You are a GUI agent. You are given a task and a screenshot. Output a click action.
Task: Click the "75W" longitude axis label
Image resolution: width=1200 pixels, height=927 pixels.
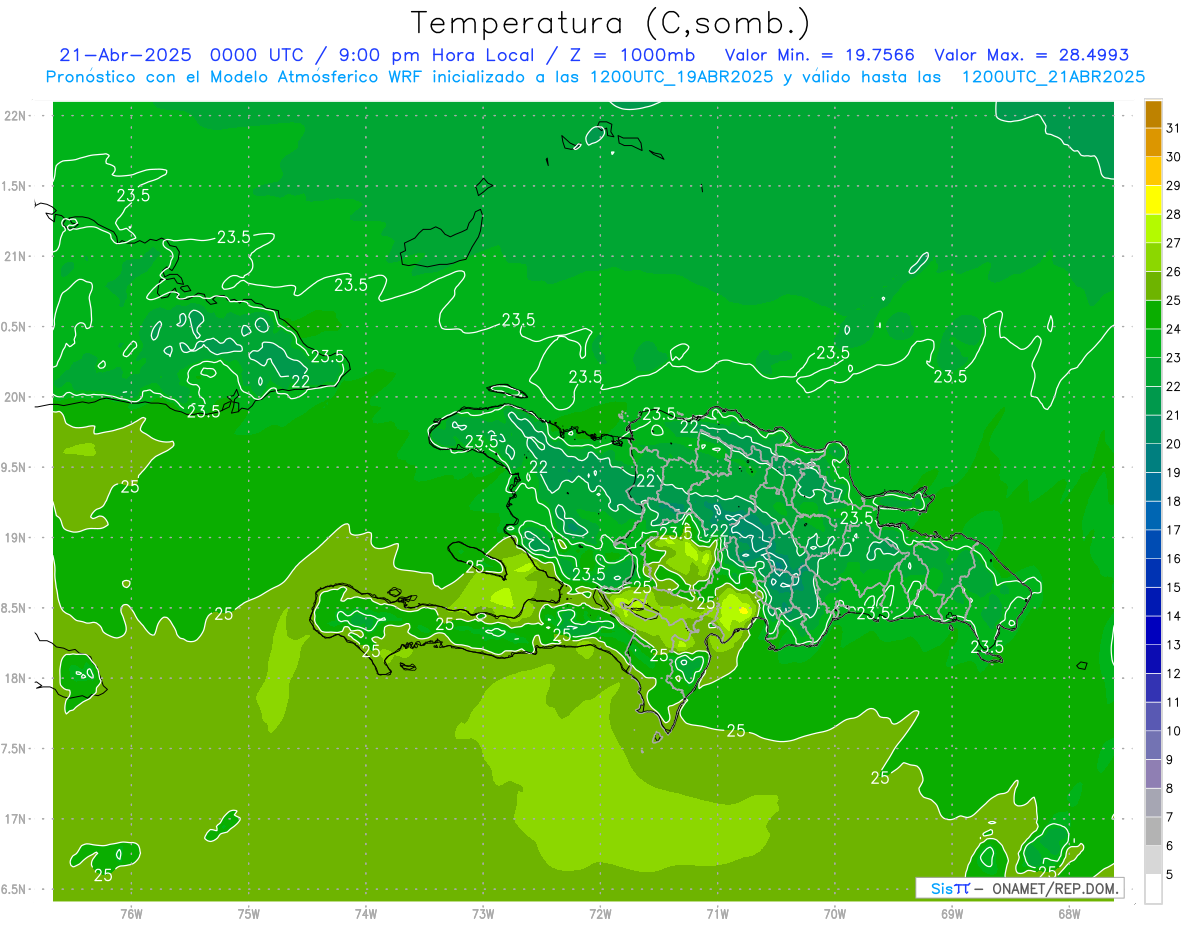249,913
